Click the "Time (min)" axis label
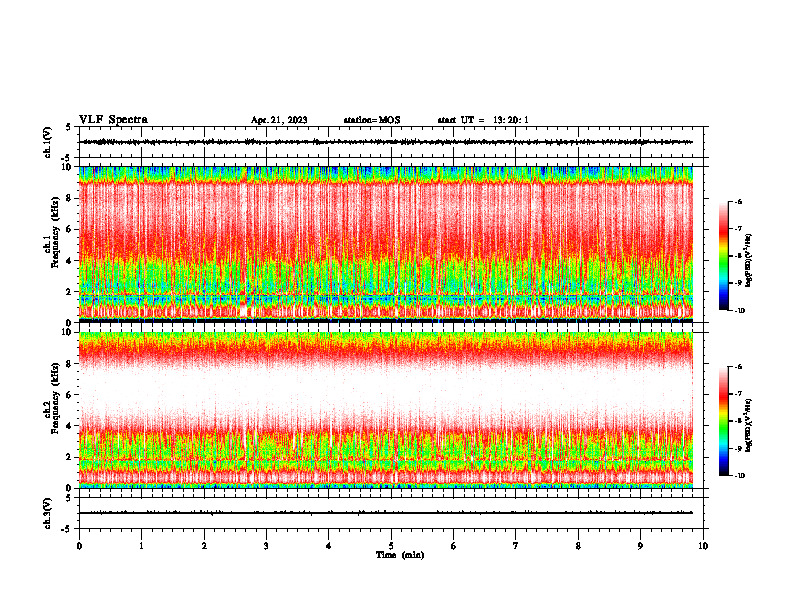The width and height of the screenshot is (792, 612). tap(400, 555)
